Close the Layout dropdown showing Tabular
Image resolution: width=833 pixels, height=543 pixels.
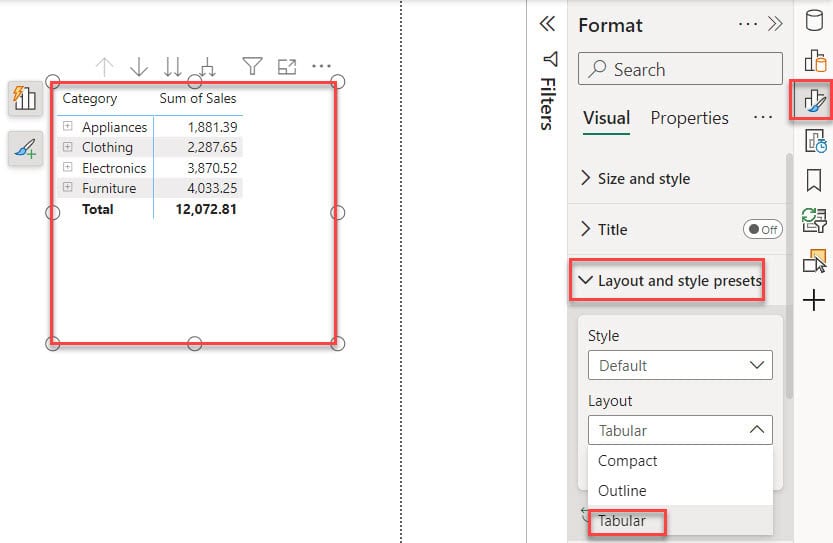pyautogui.click(x=680, y=430)
